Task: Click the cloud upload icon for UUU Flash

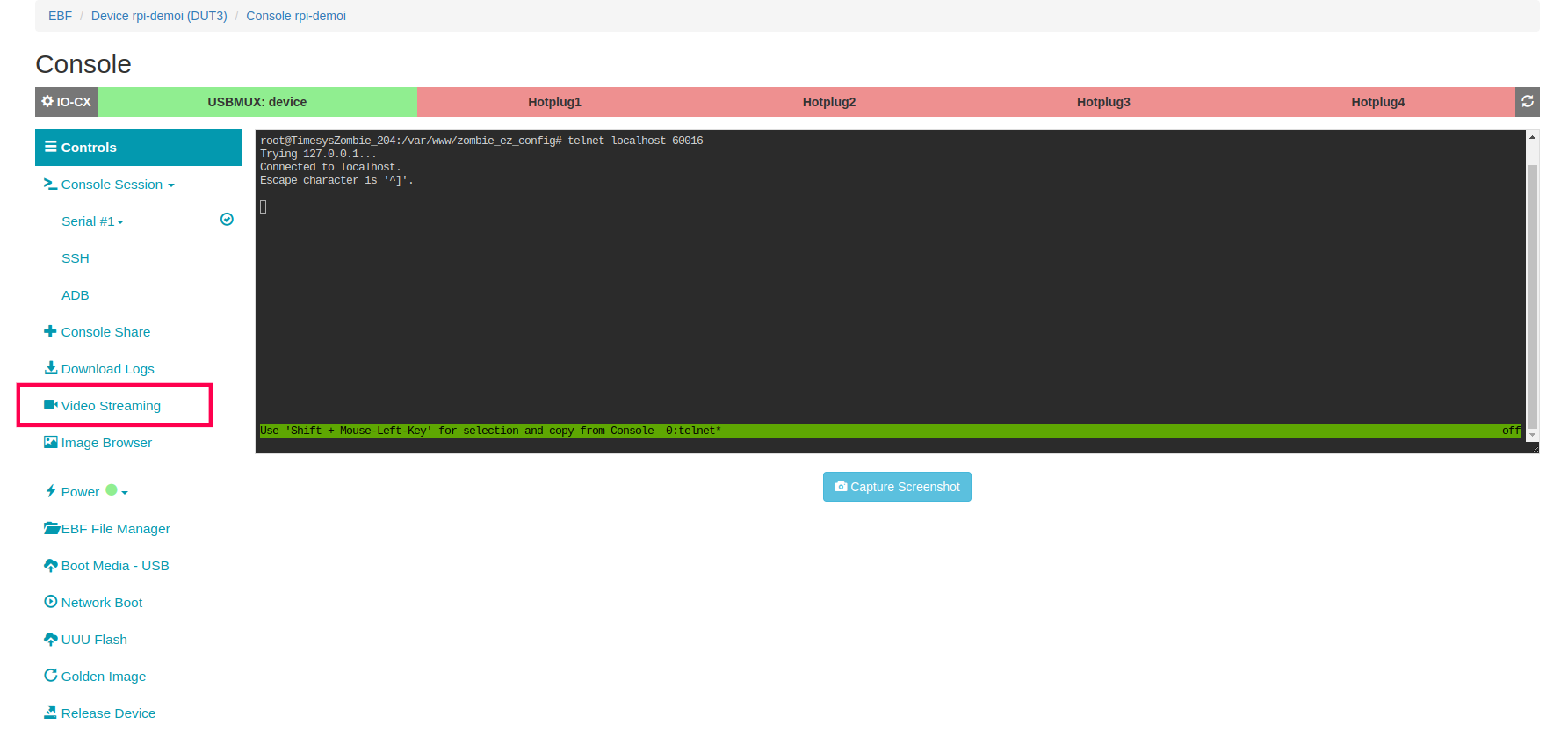Action: point(51,639)
